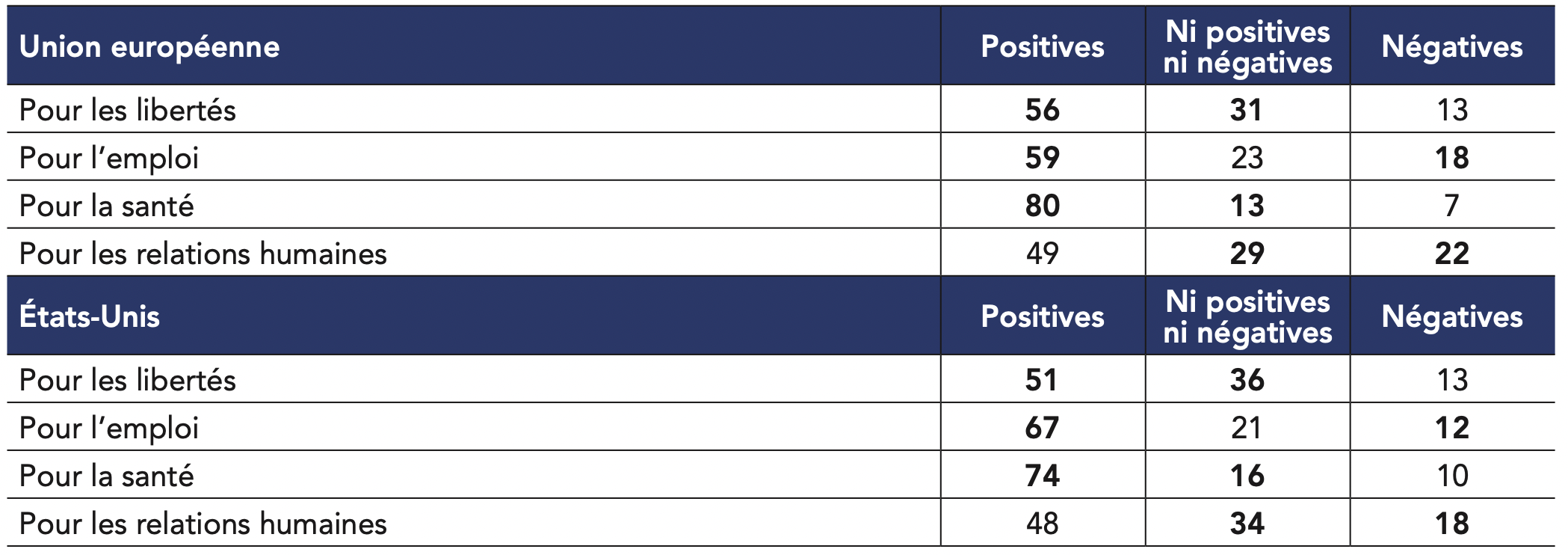Click 'Ni positives ni négatives' header under Union européenne
This screenshot has width=1568, height=555.
click(1247, 47)
